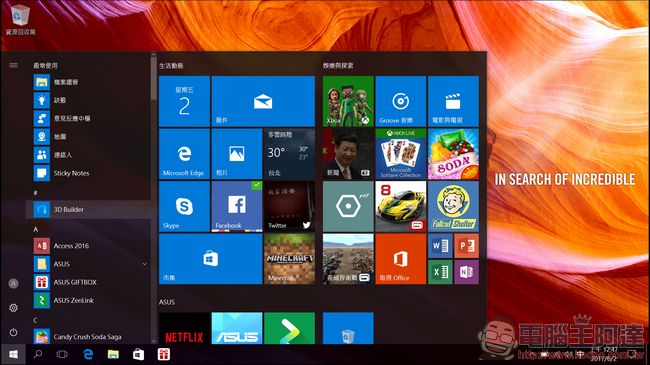Launch the Minecraft tile
Viewport: 650px width, 365px height.
[289, 259]
